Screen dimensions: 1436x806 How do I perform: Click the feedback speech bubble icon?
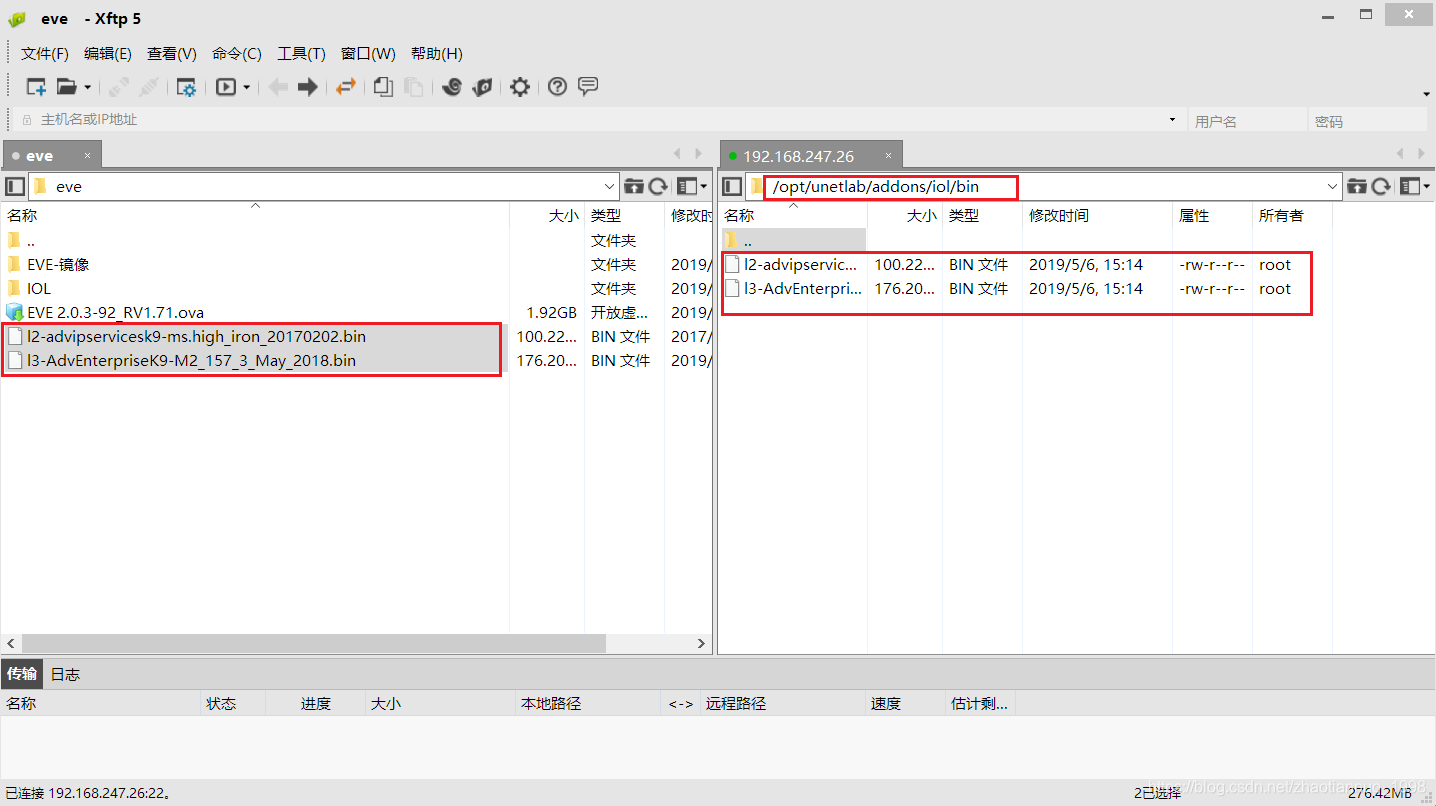pyautogui.click(x=588, y=87)
